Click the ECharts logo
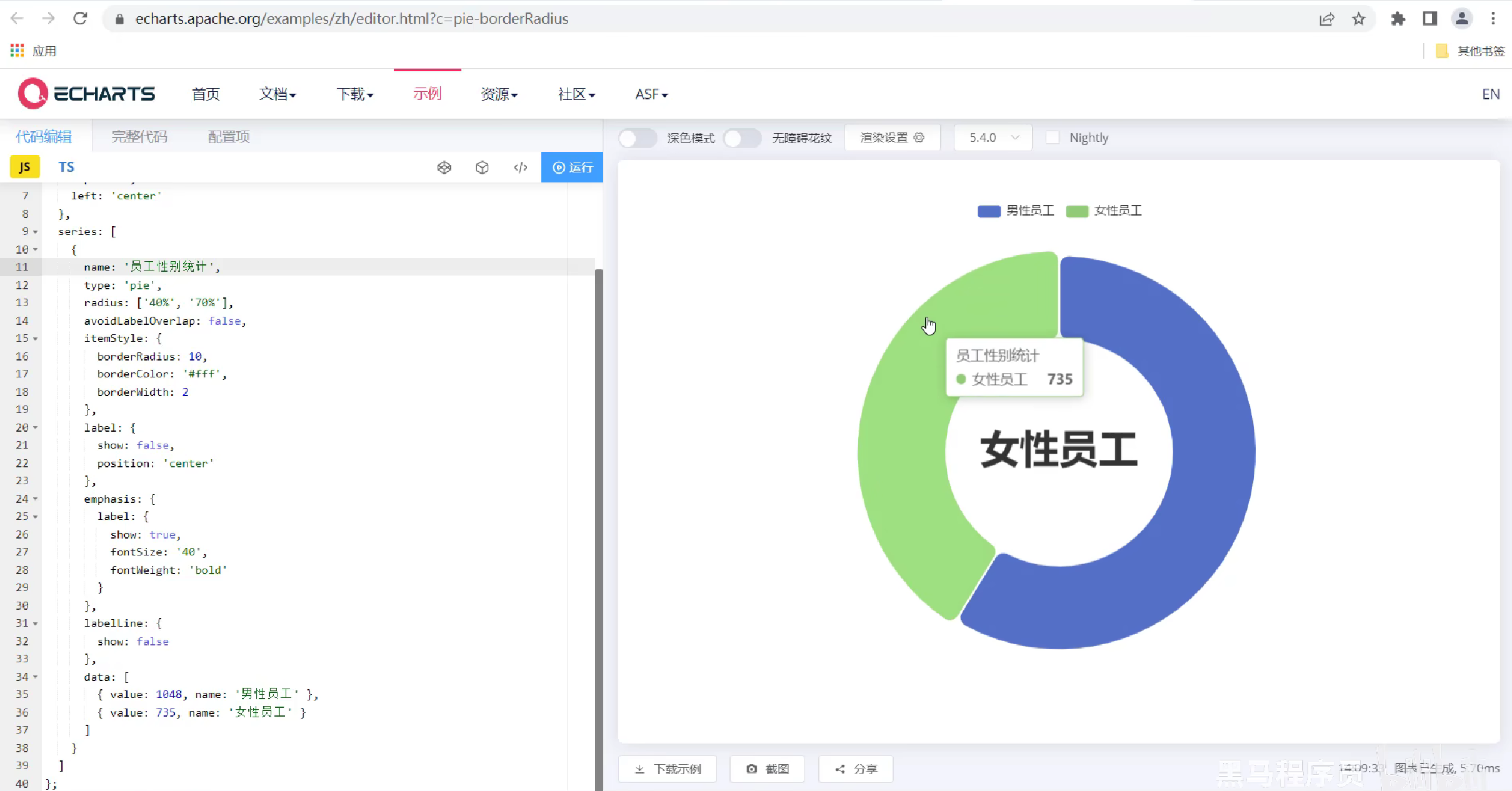This screenshot has height=791, width=1512. pos(87,94)
